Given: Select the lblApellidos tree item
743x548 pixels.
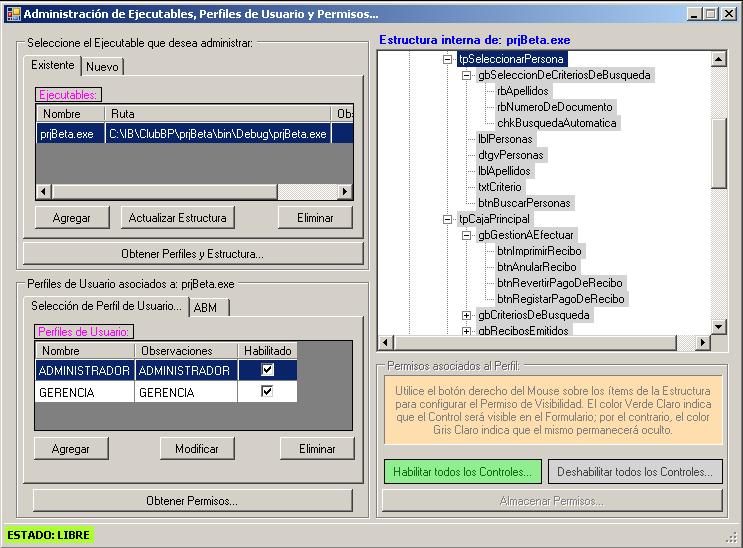Looking at the screenshot, I should 504,171.
